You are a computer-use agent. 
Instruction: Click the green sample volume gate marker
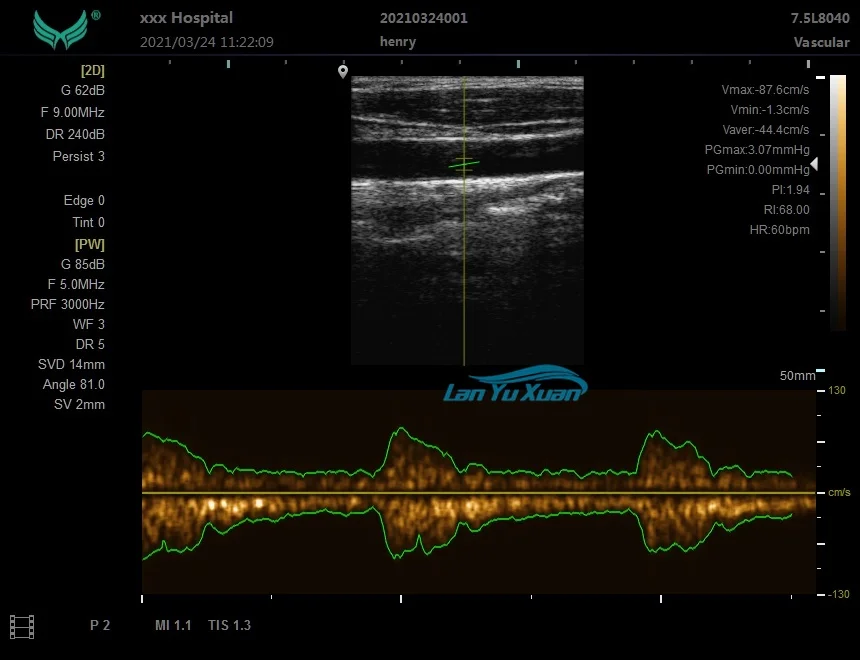tap(464, 164)
